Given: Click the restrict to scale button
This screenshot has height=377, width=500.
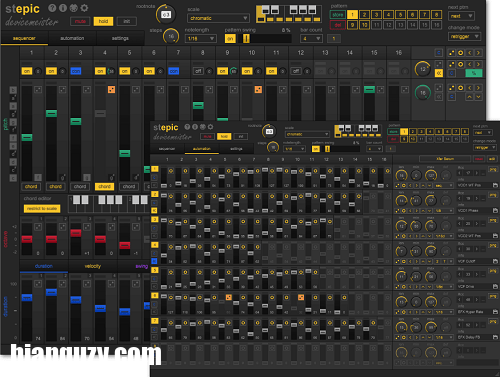Looking at the screenshot, I should [x=42, y=209].
